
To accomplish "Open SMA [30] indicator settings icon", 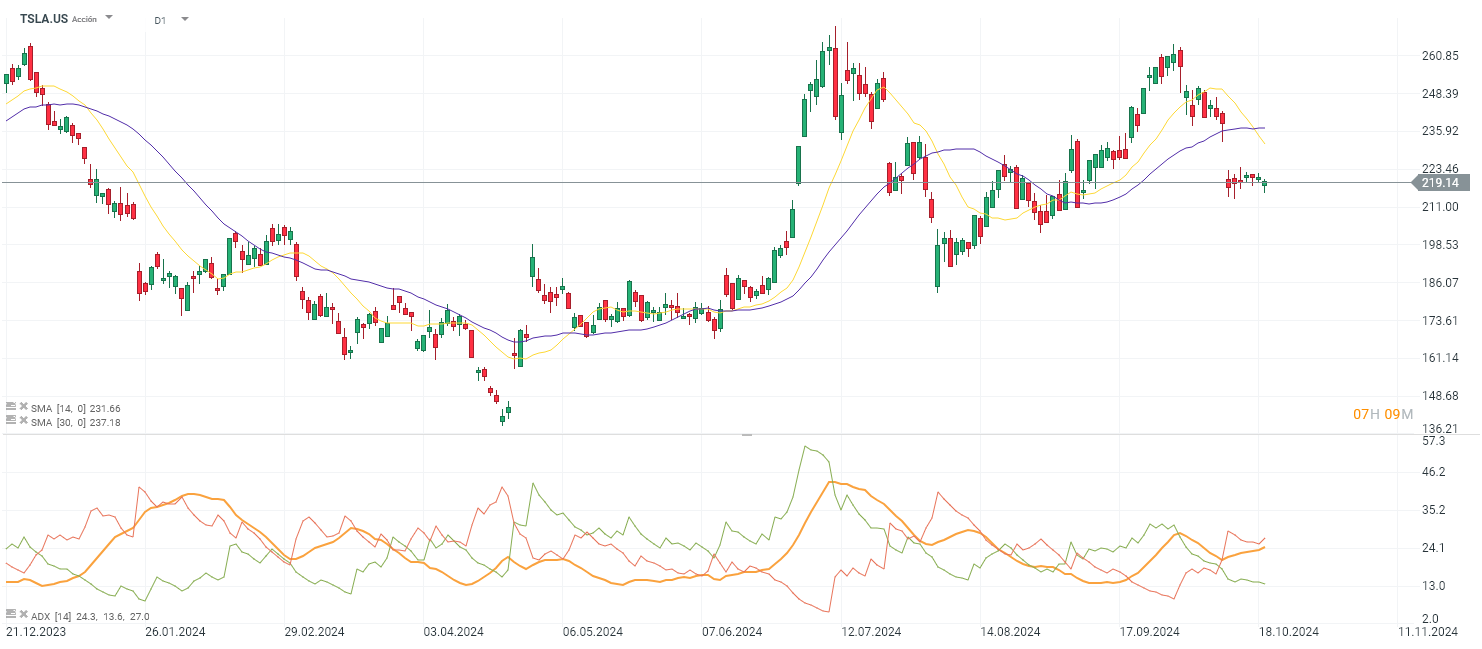I will [x=10, y=421].
